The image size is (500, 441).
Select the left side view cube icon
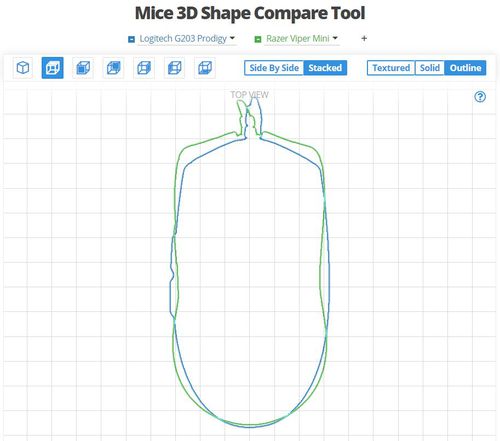click(174, 68)
